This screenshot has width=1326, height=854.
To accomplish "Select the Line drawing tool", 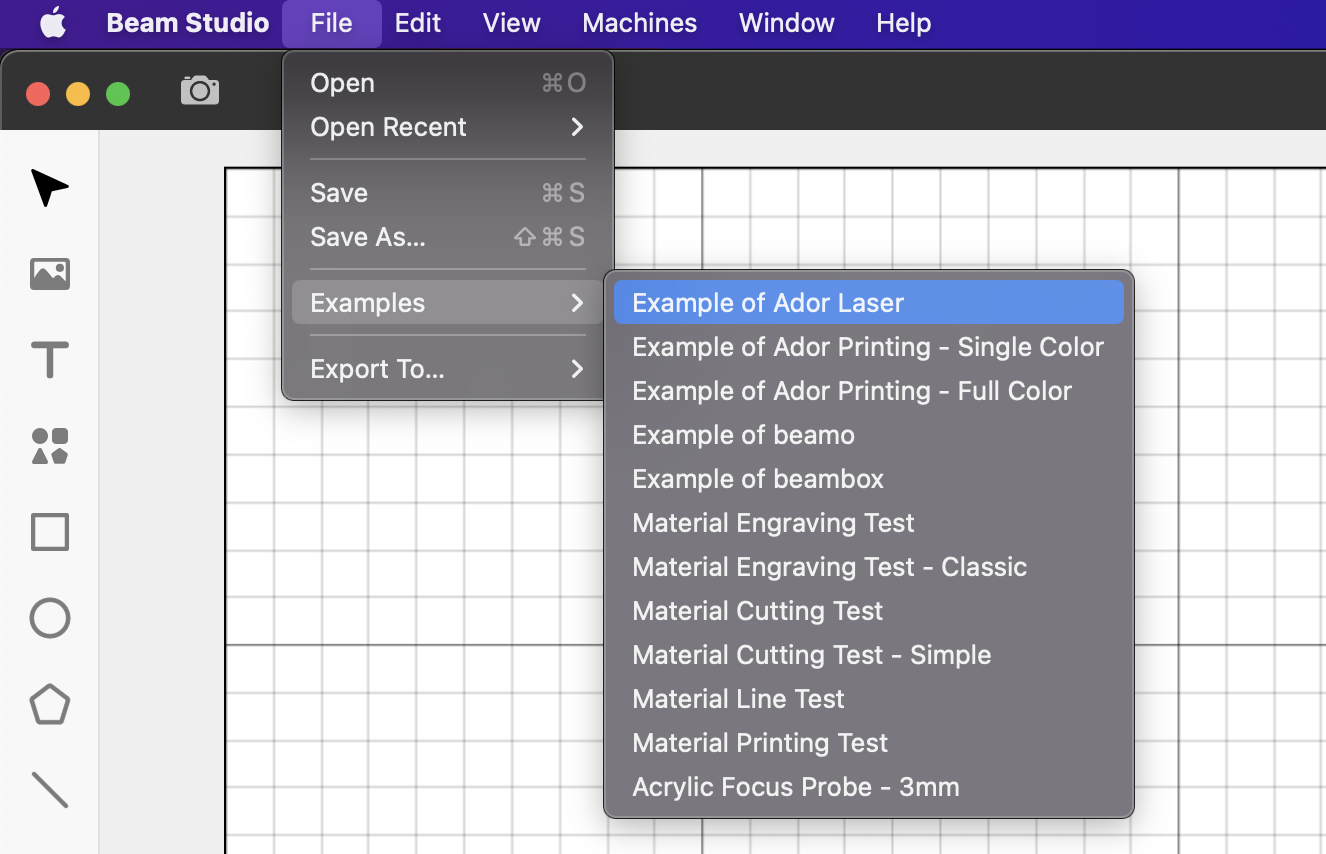I will [49, 790].
